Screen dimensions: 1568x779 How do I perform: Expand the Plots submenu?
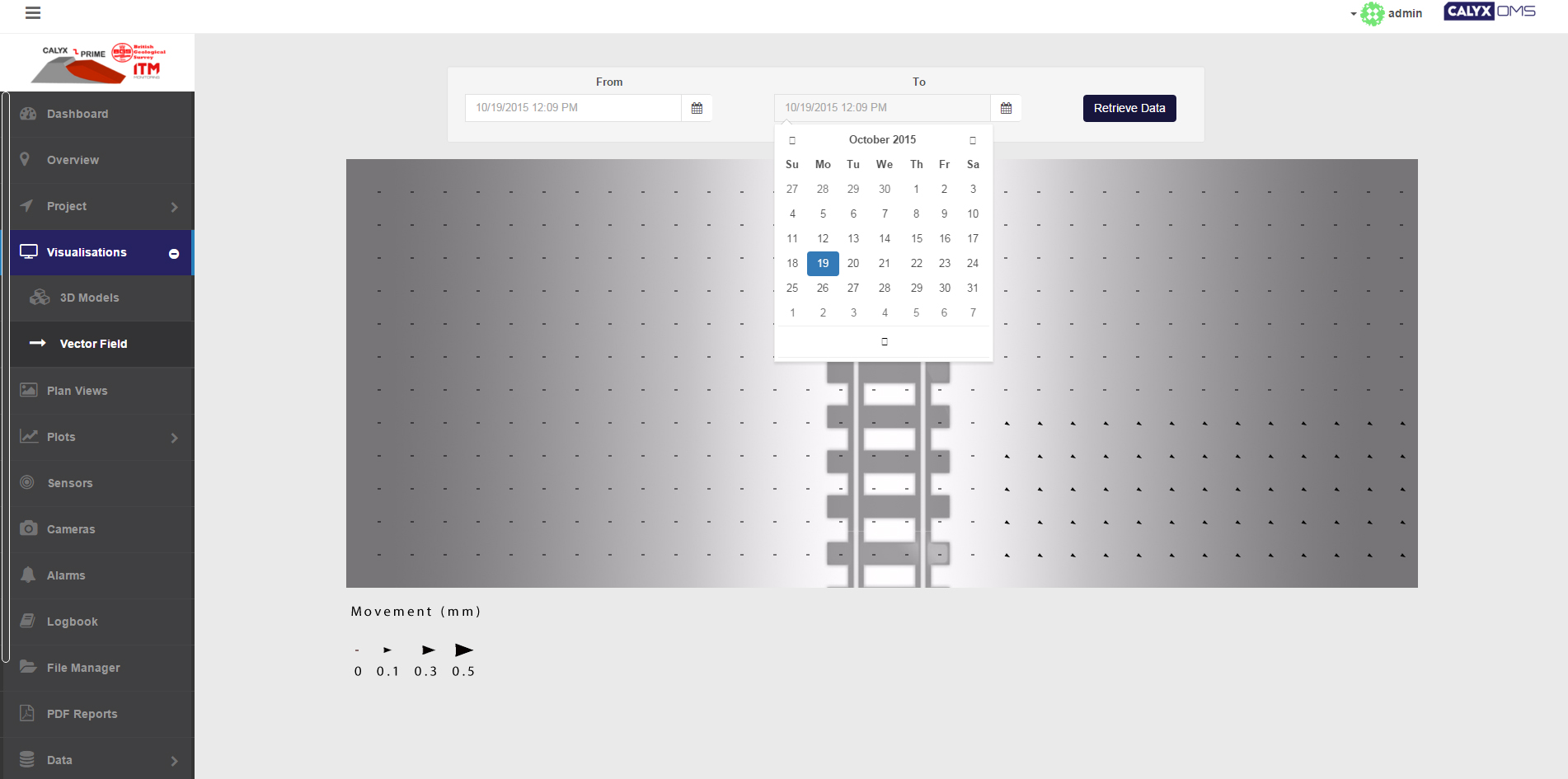pos(174,438)
